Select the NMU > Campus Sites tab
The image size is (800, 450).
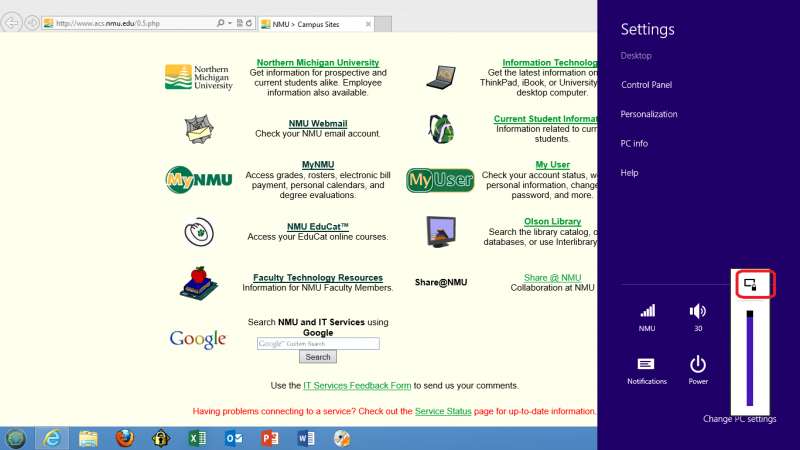pos(316,24)
